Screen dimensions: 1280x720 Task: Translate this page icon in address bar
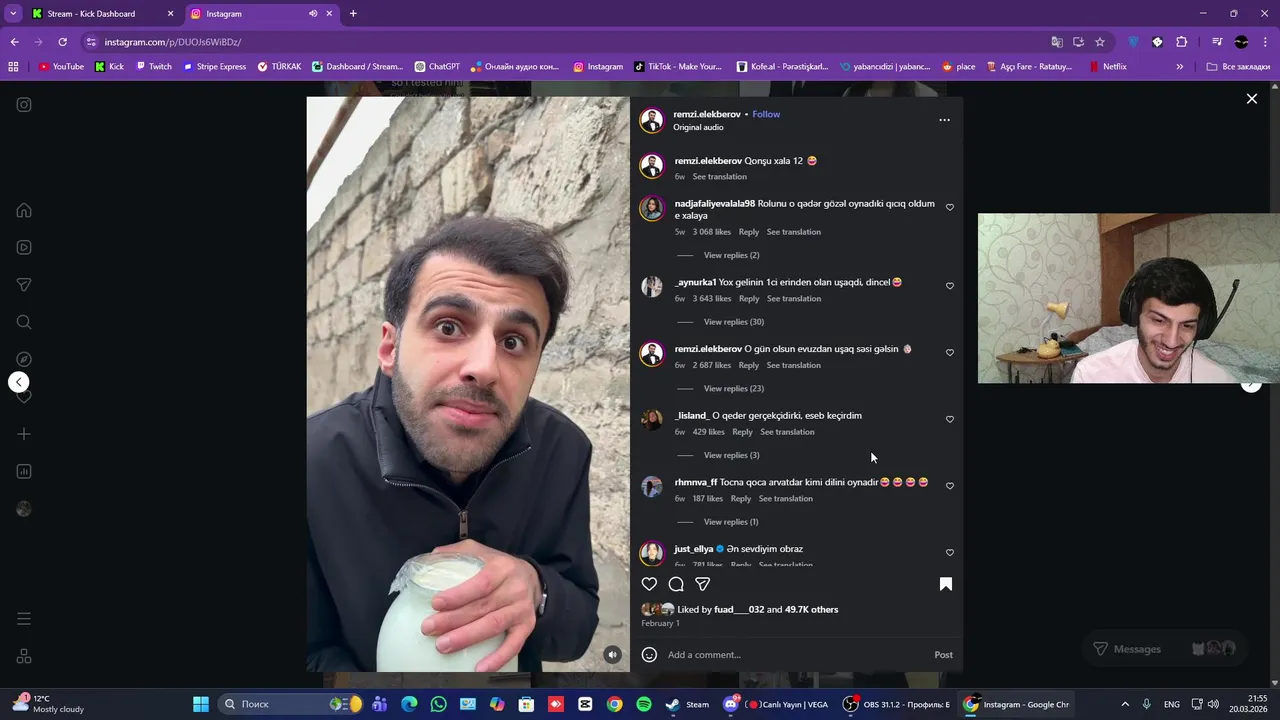click(1057, 42)
